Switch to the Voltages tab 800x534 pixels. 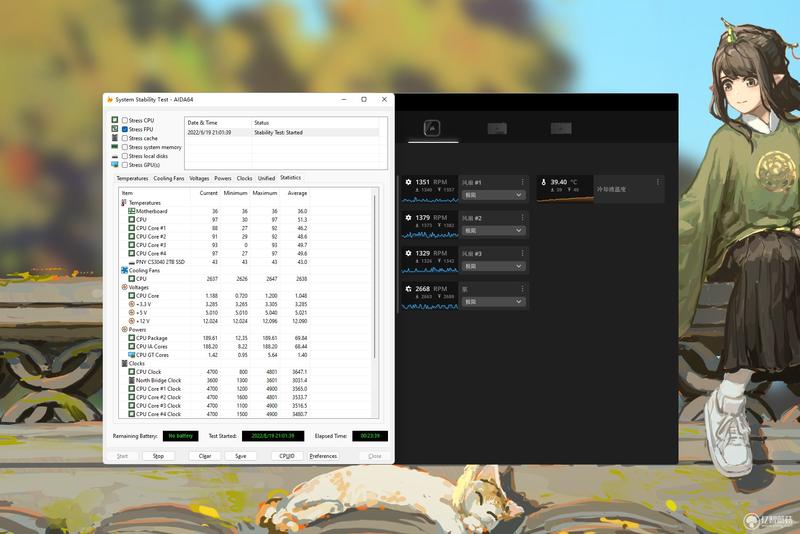[x=199, y=179]
